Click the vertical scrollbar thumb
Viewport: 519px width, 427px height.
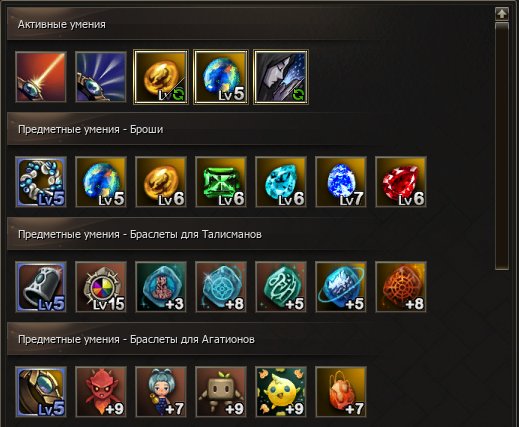tap(502, 146)
